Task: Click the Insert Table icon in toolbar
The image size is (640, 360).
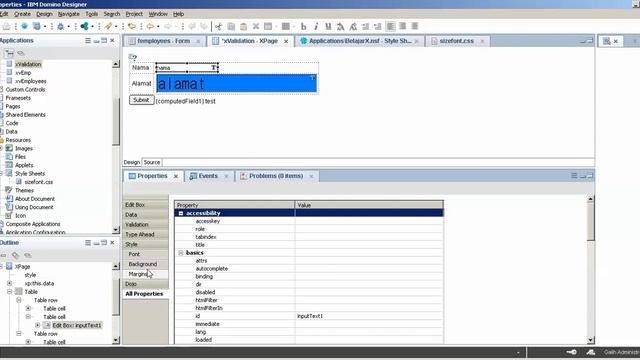Action: [286, 27]
